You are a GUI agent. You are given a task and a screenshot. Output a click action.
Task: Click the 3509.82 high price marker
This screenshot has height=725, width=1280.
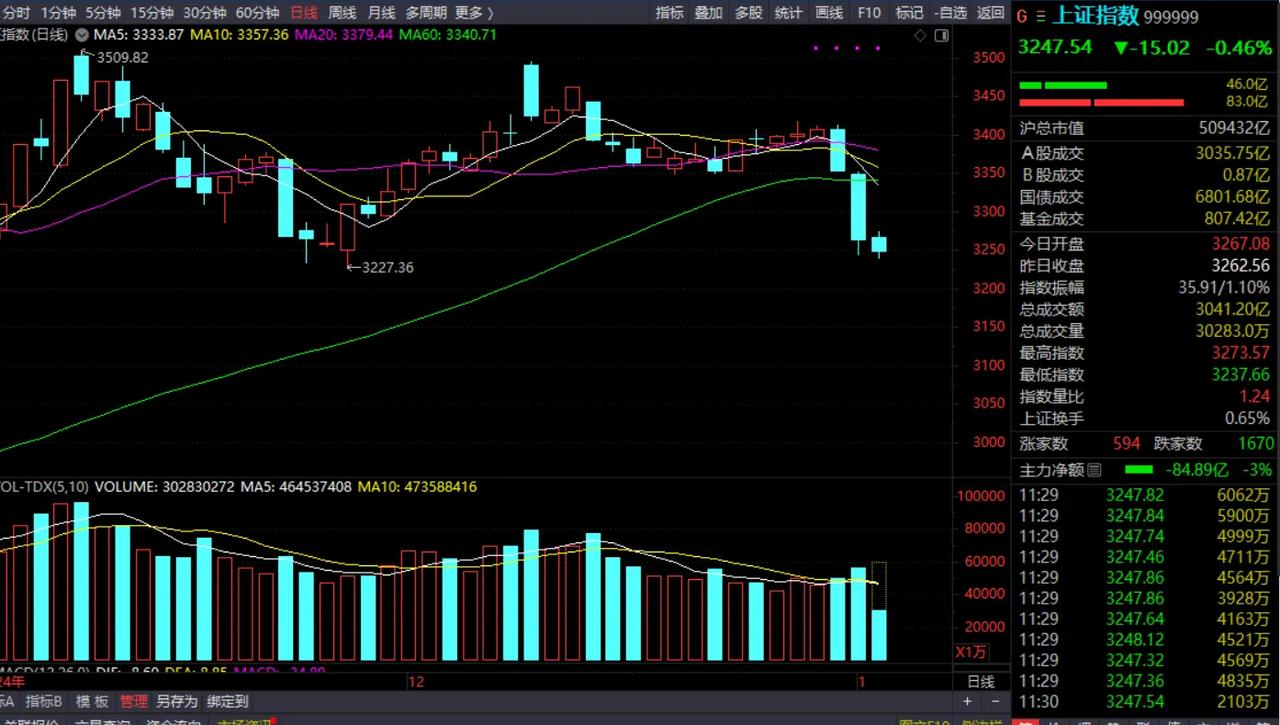point(122,57)
